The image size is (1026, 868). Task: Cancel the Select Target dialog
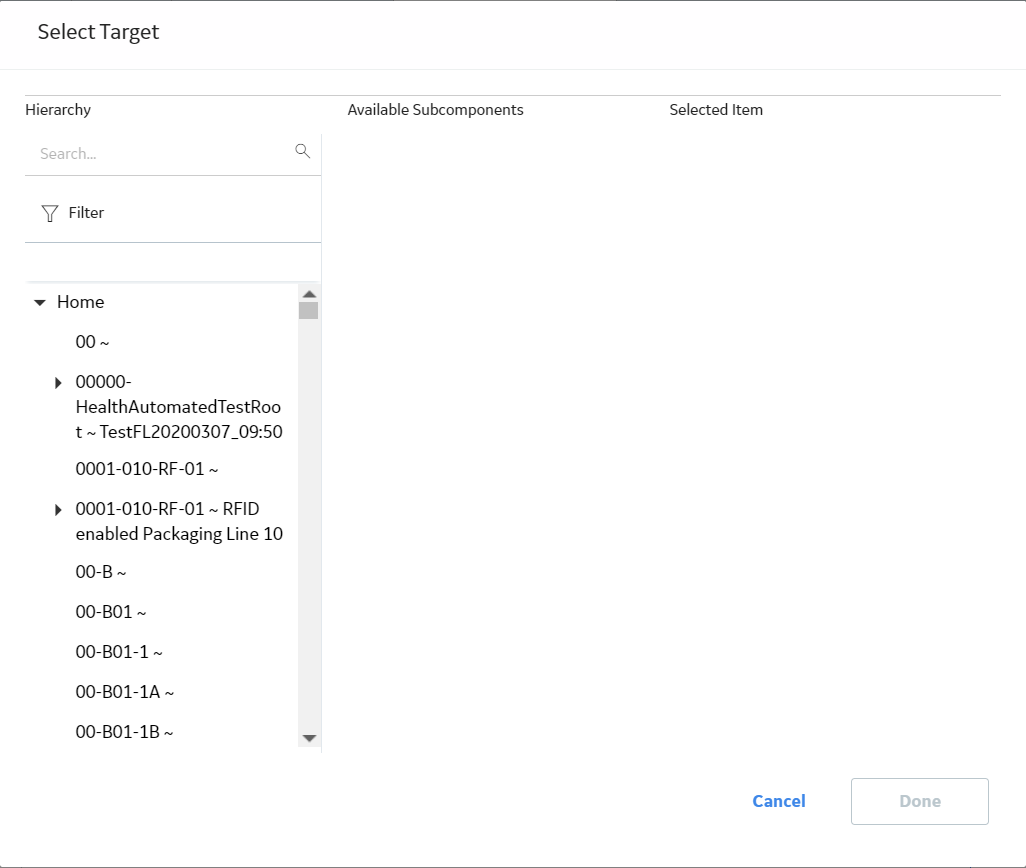[779, 801]
